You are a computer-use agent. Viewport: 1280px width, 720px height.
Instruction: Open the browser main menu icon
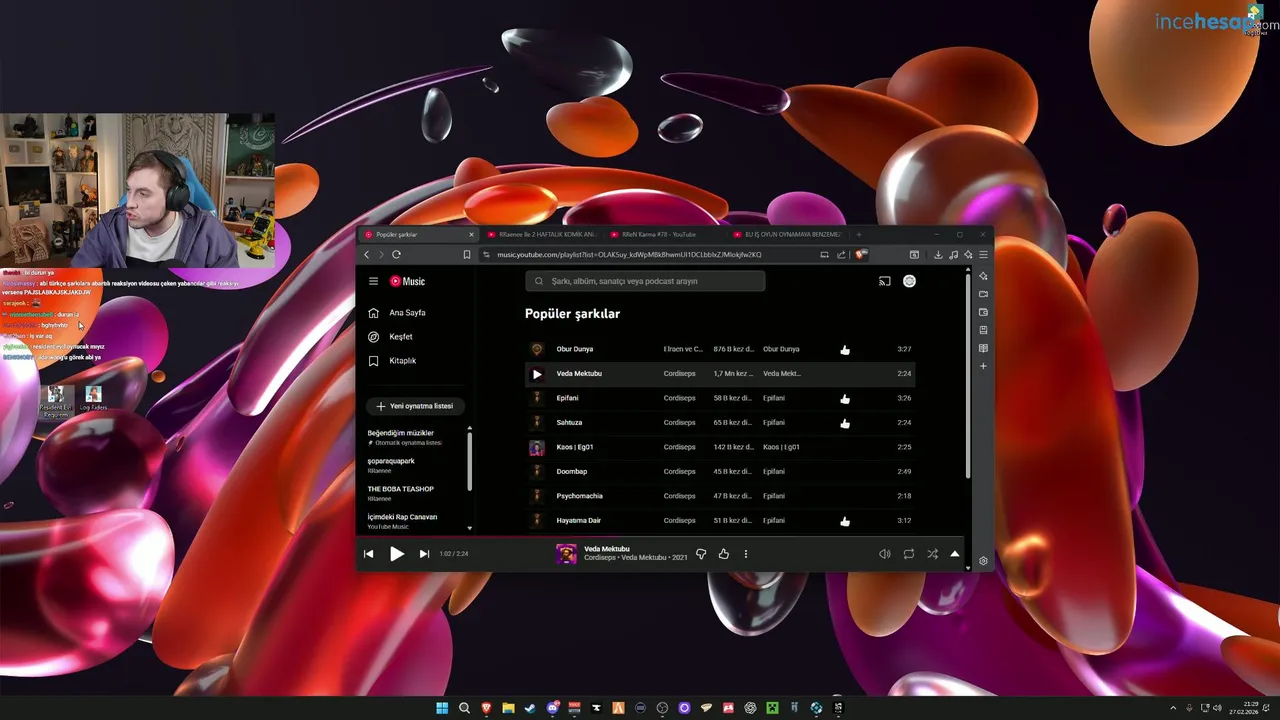[983, 255]
